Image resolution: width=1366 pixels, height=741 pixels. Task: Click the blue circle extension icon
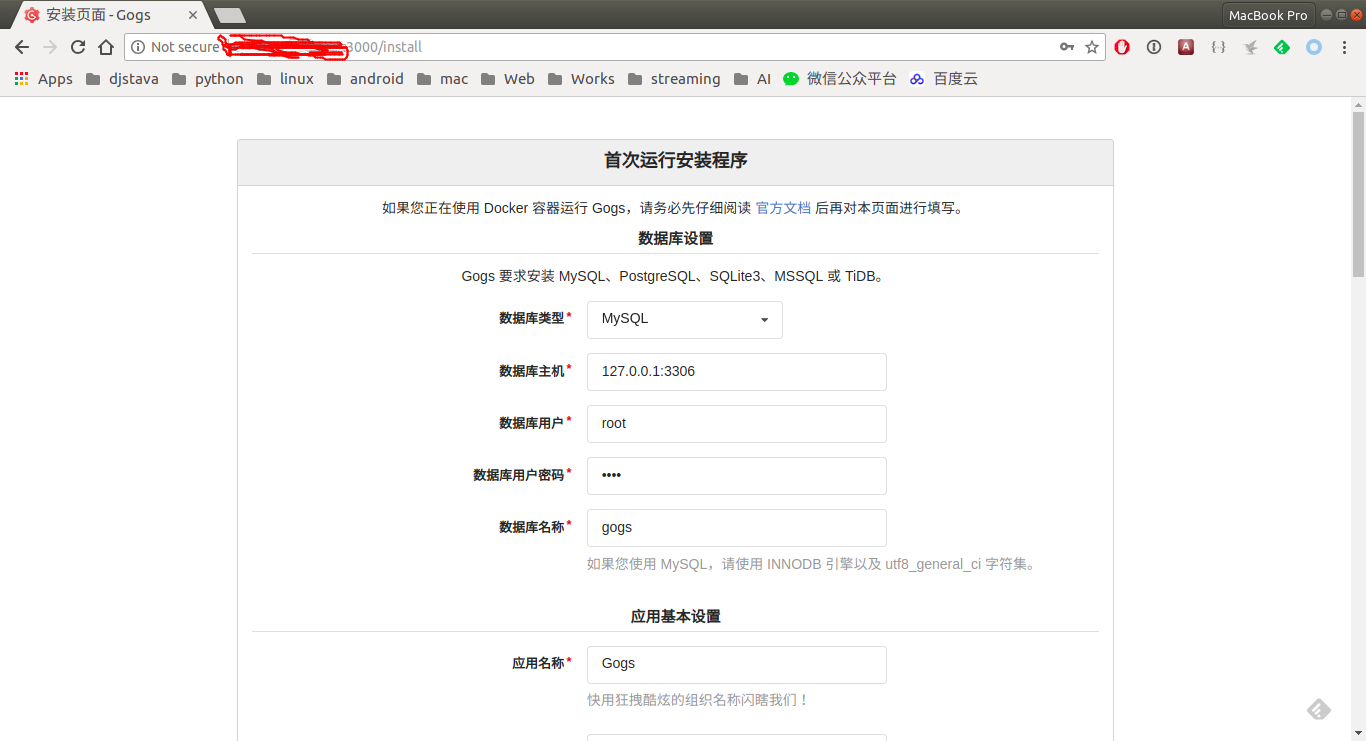click(1314, 47)
